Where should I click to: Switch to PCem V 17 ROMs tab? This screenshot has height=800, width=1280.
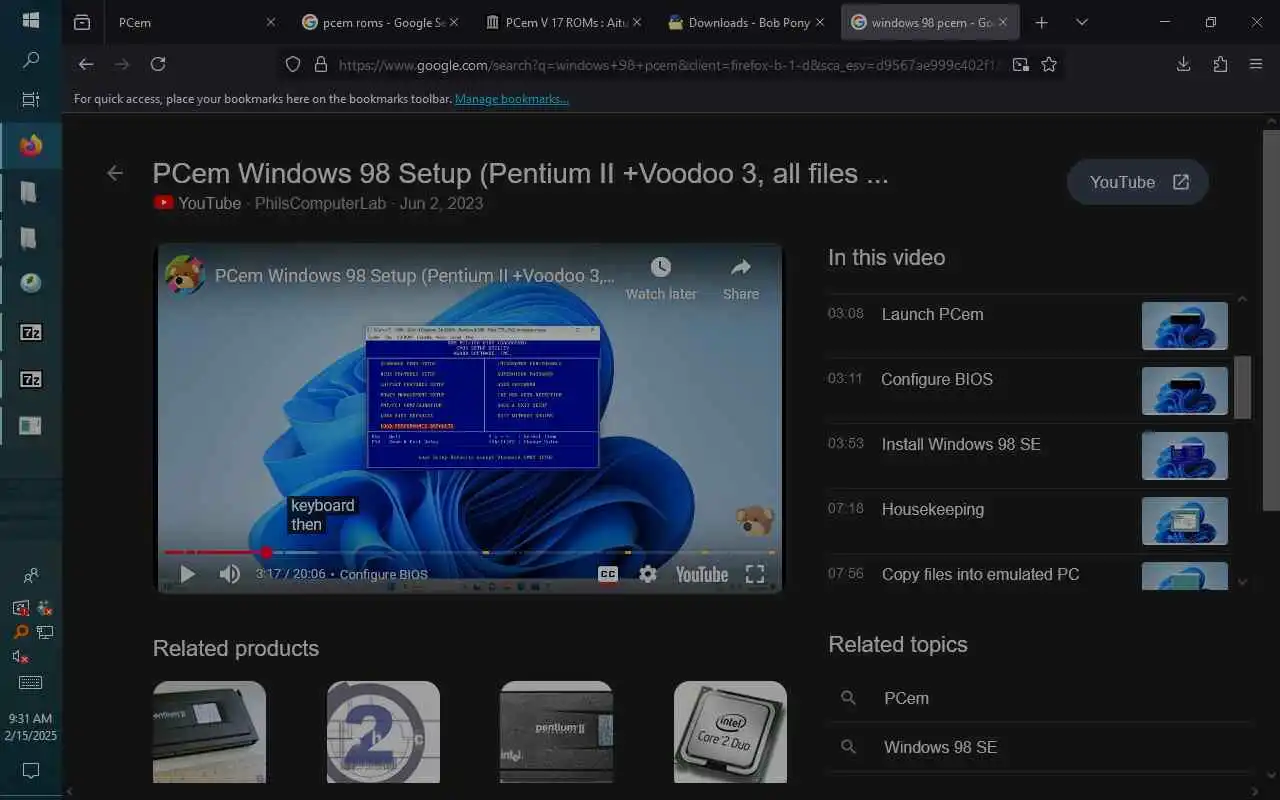pyautogui.click(x=563, y=22)
